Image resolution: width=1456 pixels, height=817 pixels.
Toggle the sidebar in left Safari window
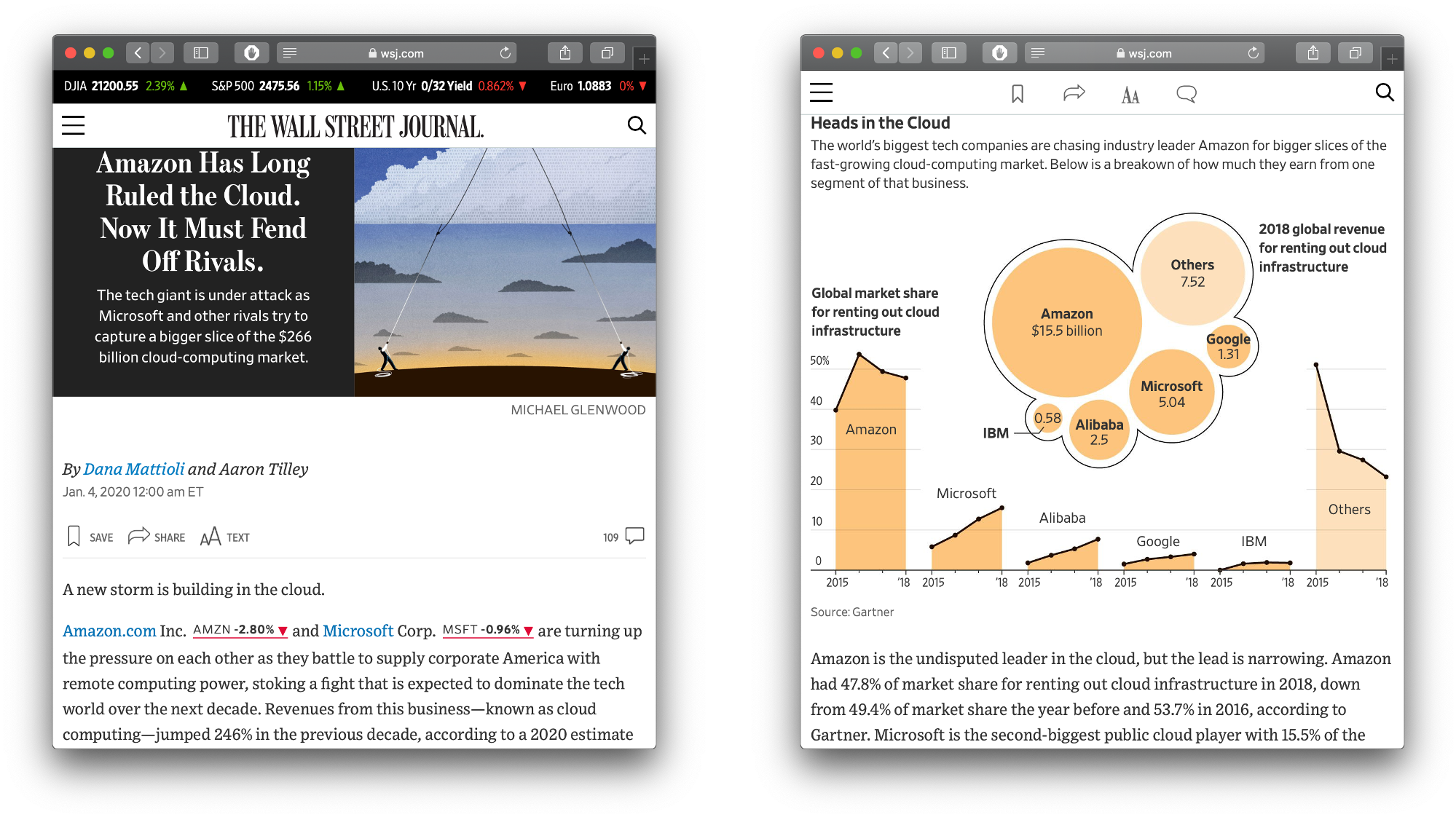[201, 53]
